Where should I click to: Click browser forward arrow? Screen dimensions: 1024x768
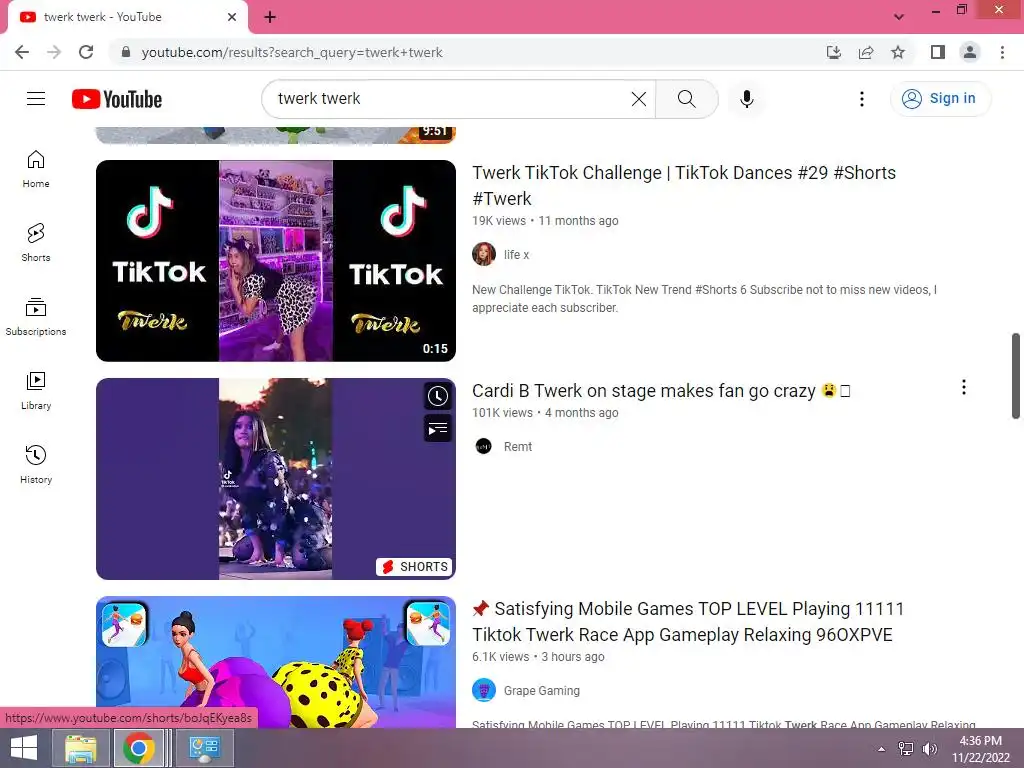[x=54, y=52]
